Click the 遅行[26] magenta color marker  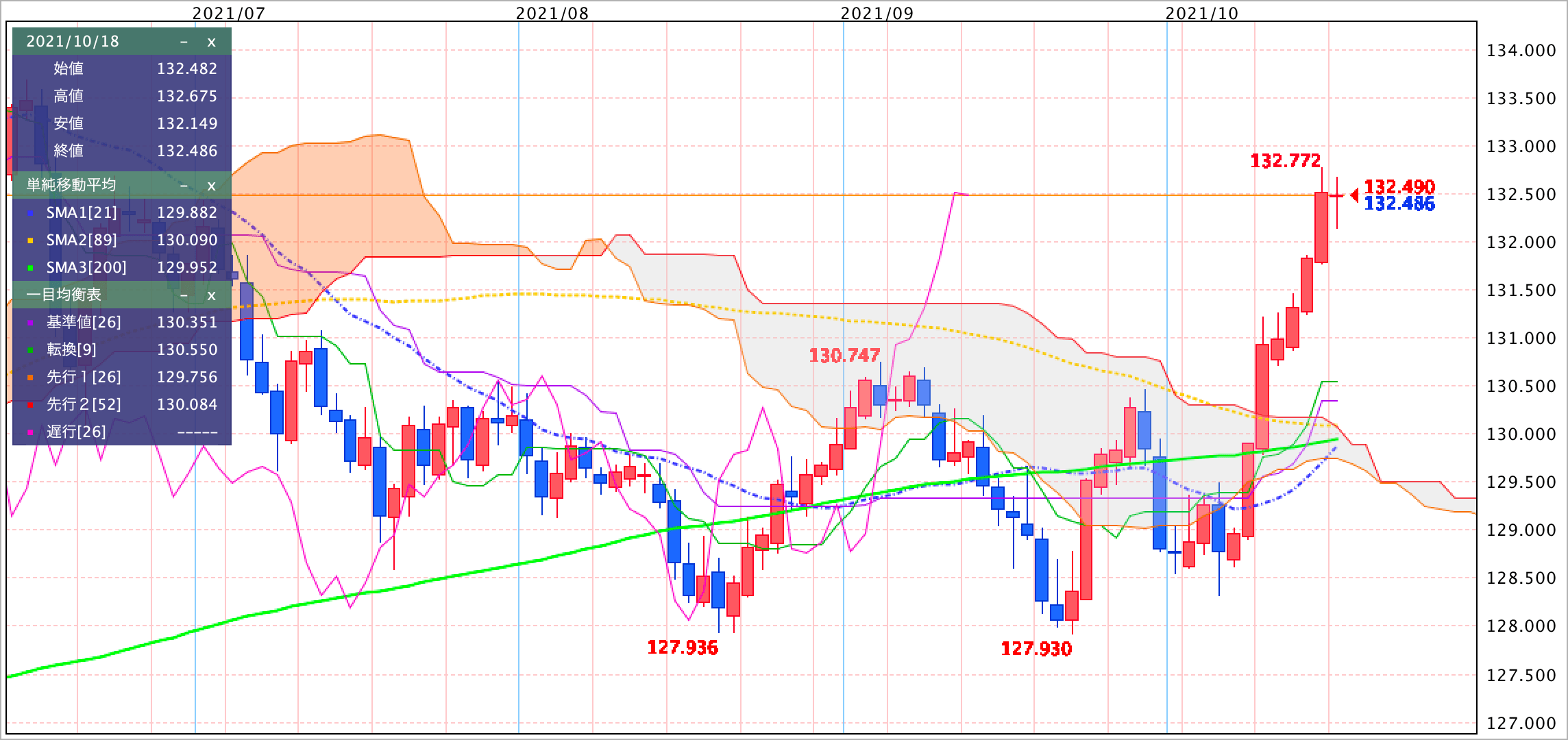(29, 433)
